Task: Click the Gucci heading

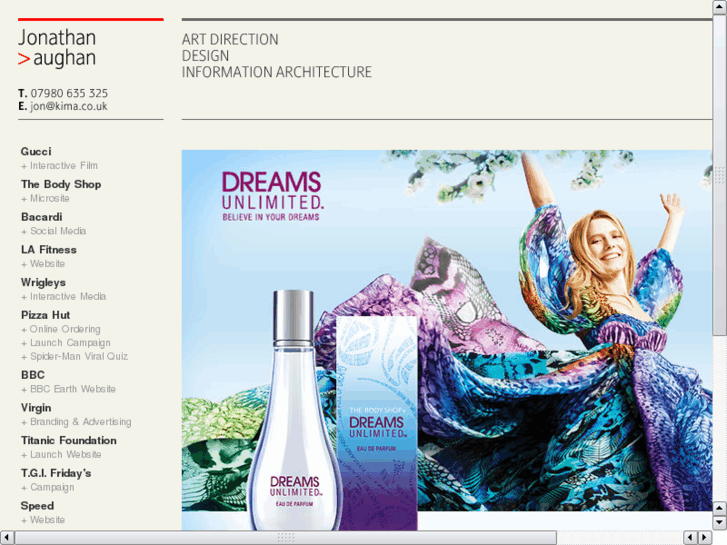Action: click(x=36, y=152)
